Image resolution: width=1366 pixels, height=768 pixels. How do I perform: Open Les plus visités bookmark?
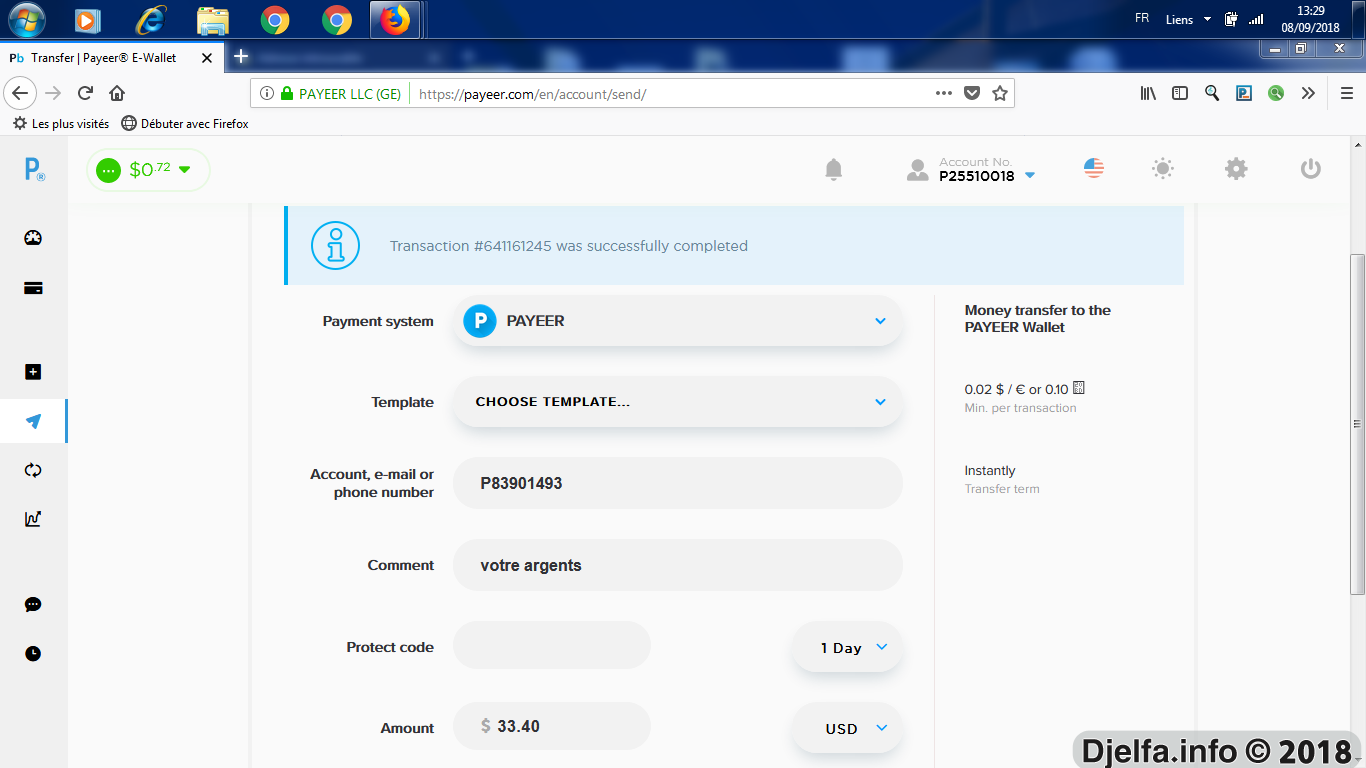tap(61, 124)
